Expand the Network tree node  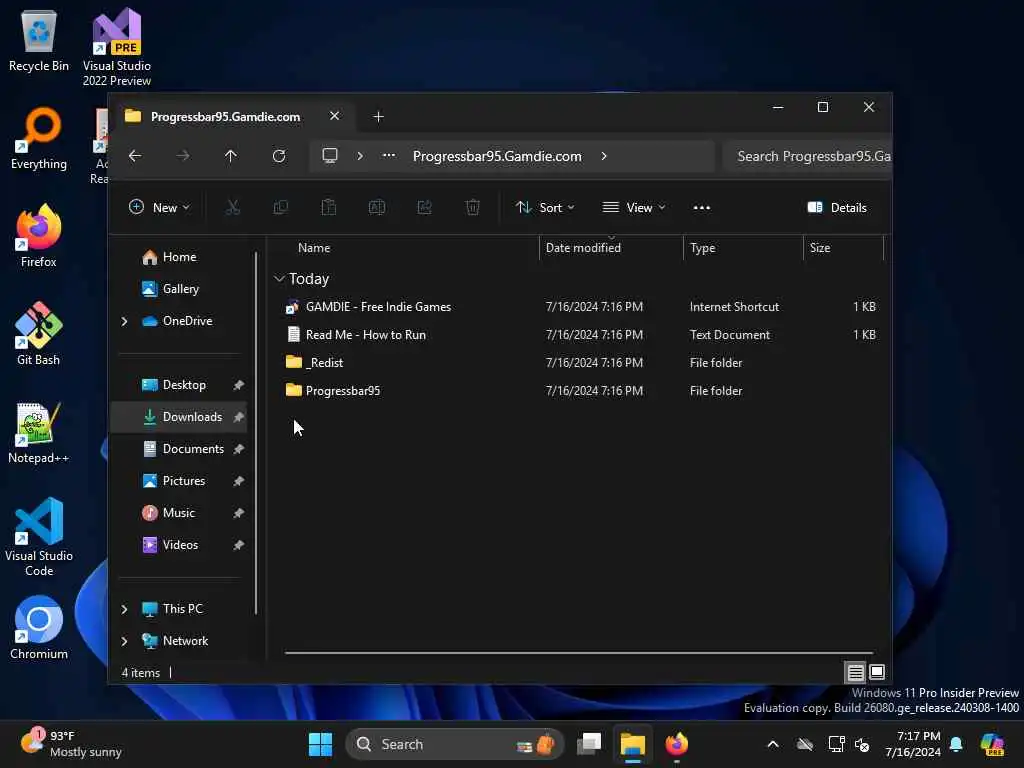(124, 641)
